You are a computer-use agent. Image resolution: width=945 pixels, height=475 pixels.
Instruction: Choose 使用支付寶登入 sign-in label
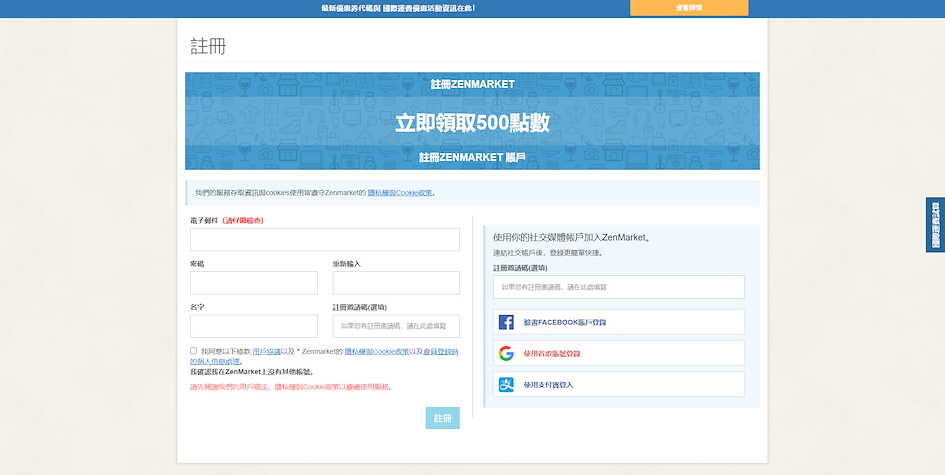(548, 385)
